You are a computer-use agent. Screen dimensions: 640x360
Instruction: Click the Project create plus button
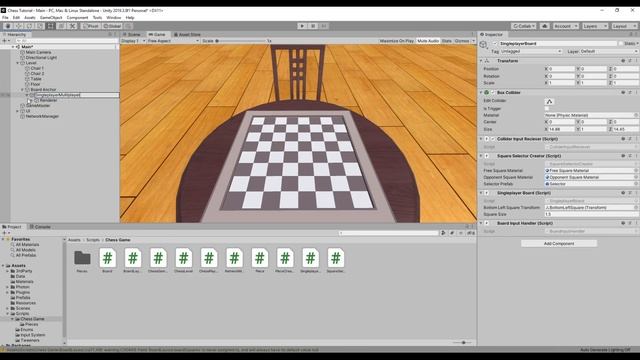[6, 233]
